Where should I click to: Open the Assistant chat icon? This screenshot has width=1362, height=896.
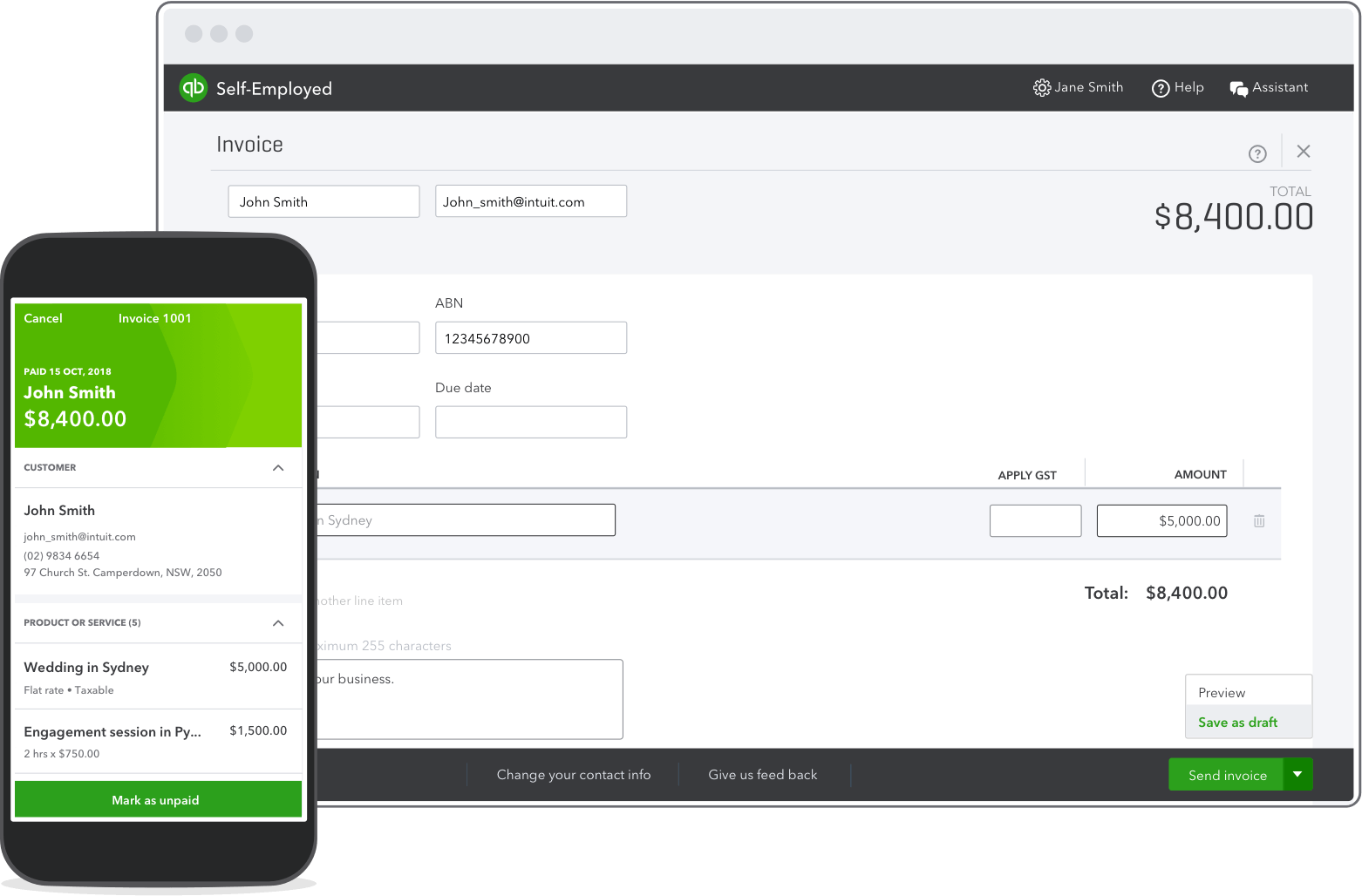(x=1238, y=88)
